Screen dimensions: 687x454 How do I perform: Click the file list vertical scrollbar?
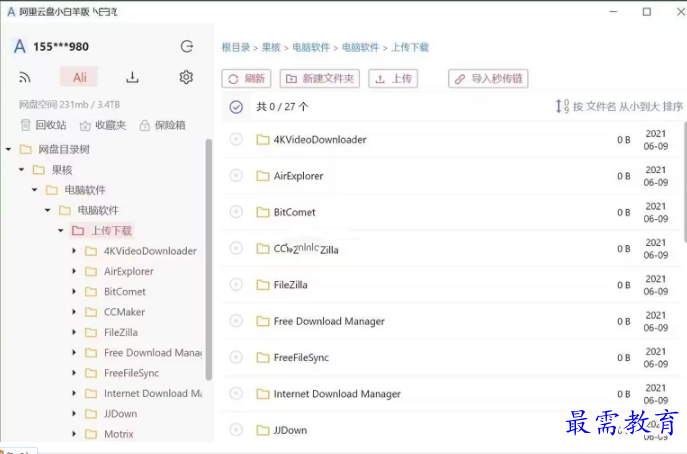[685, 181]
